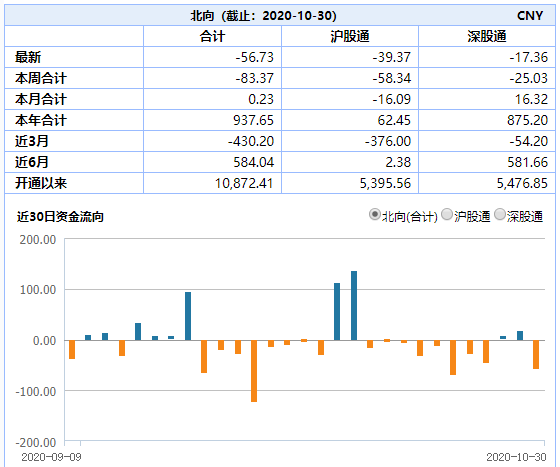Click the 近30日资金流向 chart title

tap(60, 217)
